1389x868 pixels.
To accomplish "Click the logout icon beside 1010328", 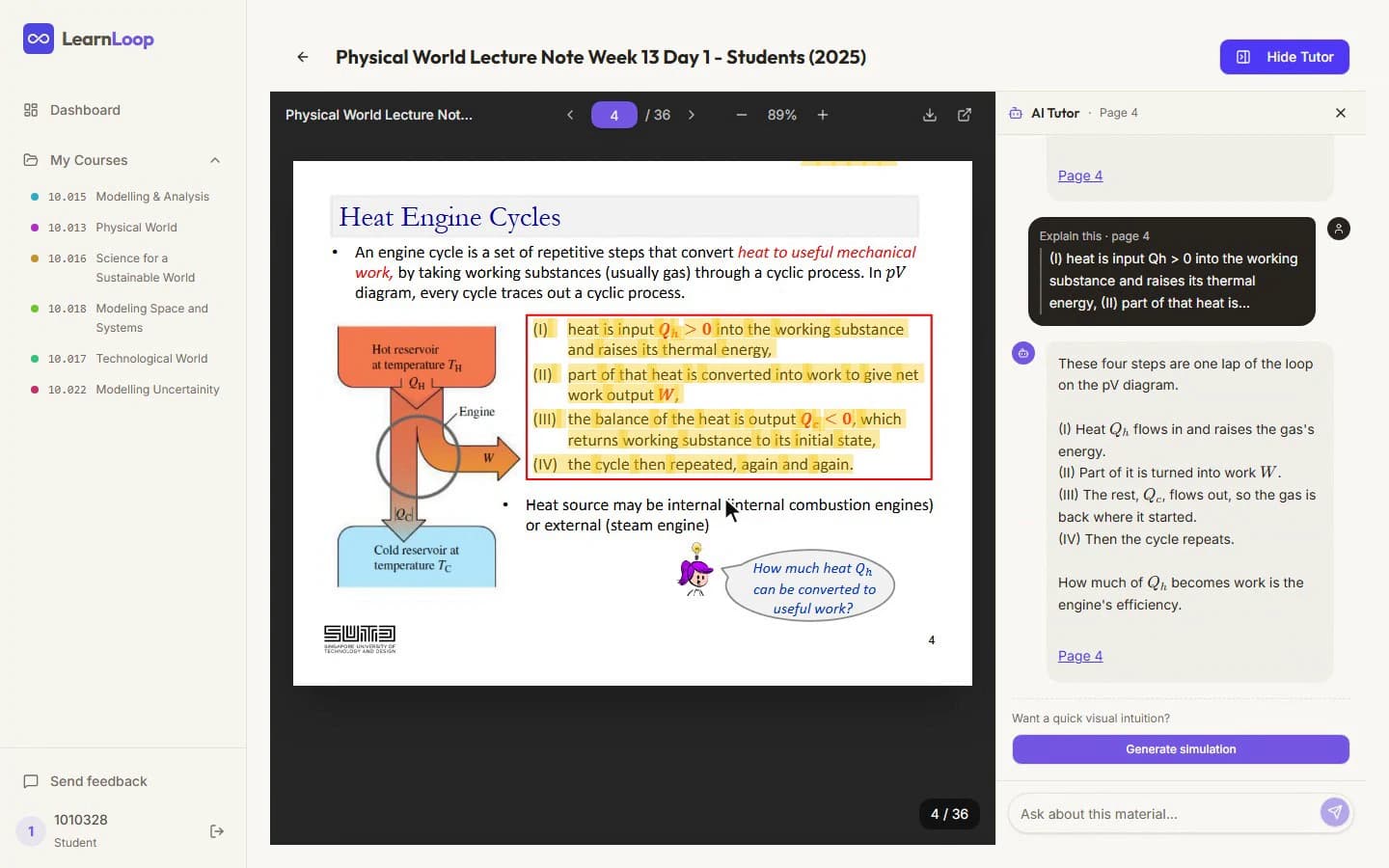I will 217,831.
